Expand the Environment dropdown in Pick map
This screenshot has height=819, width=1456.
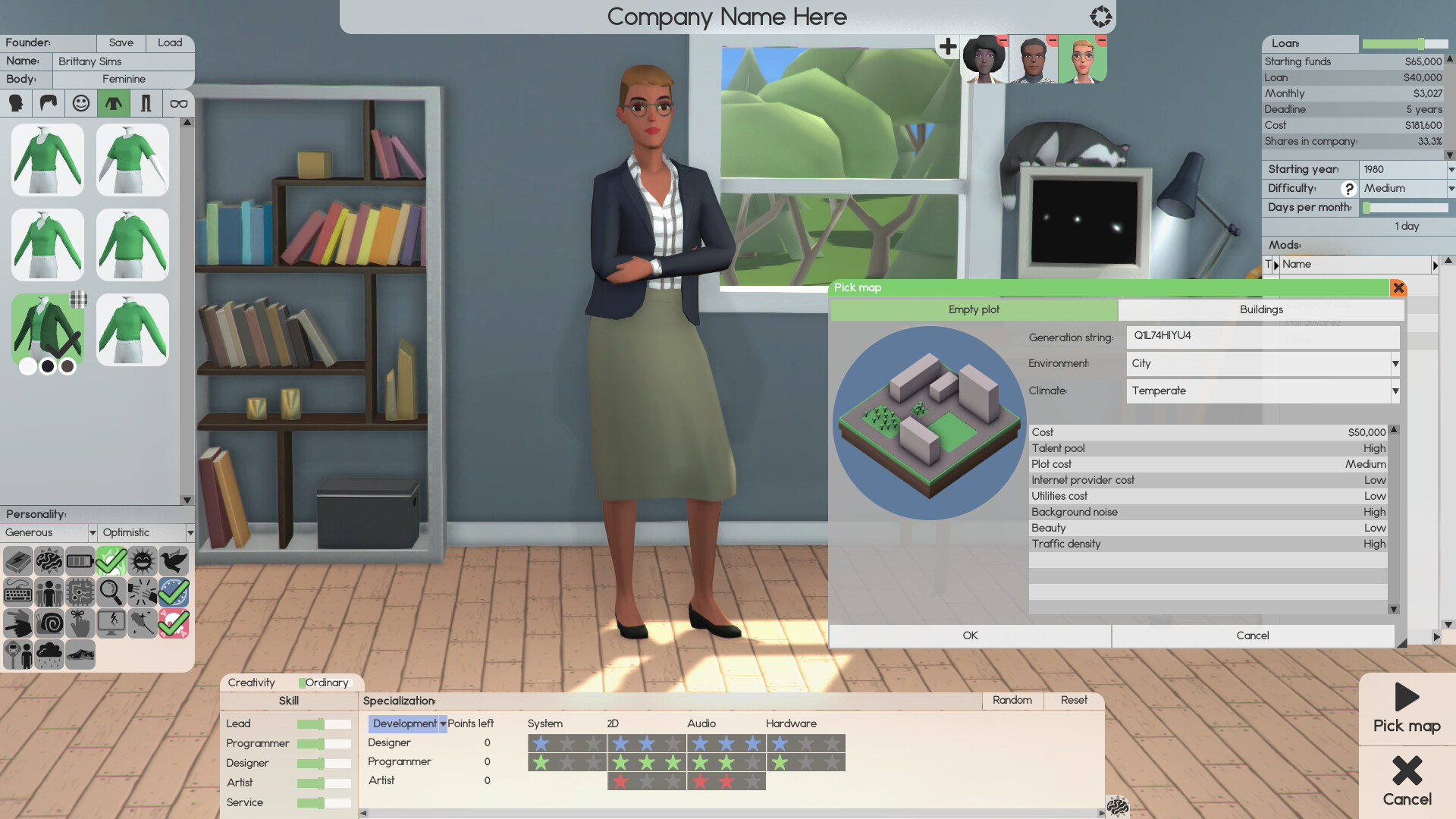pyautogui.click(x=1395, y=362)
